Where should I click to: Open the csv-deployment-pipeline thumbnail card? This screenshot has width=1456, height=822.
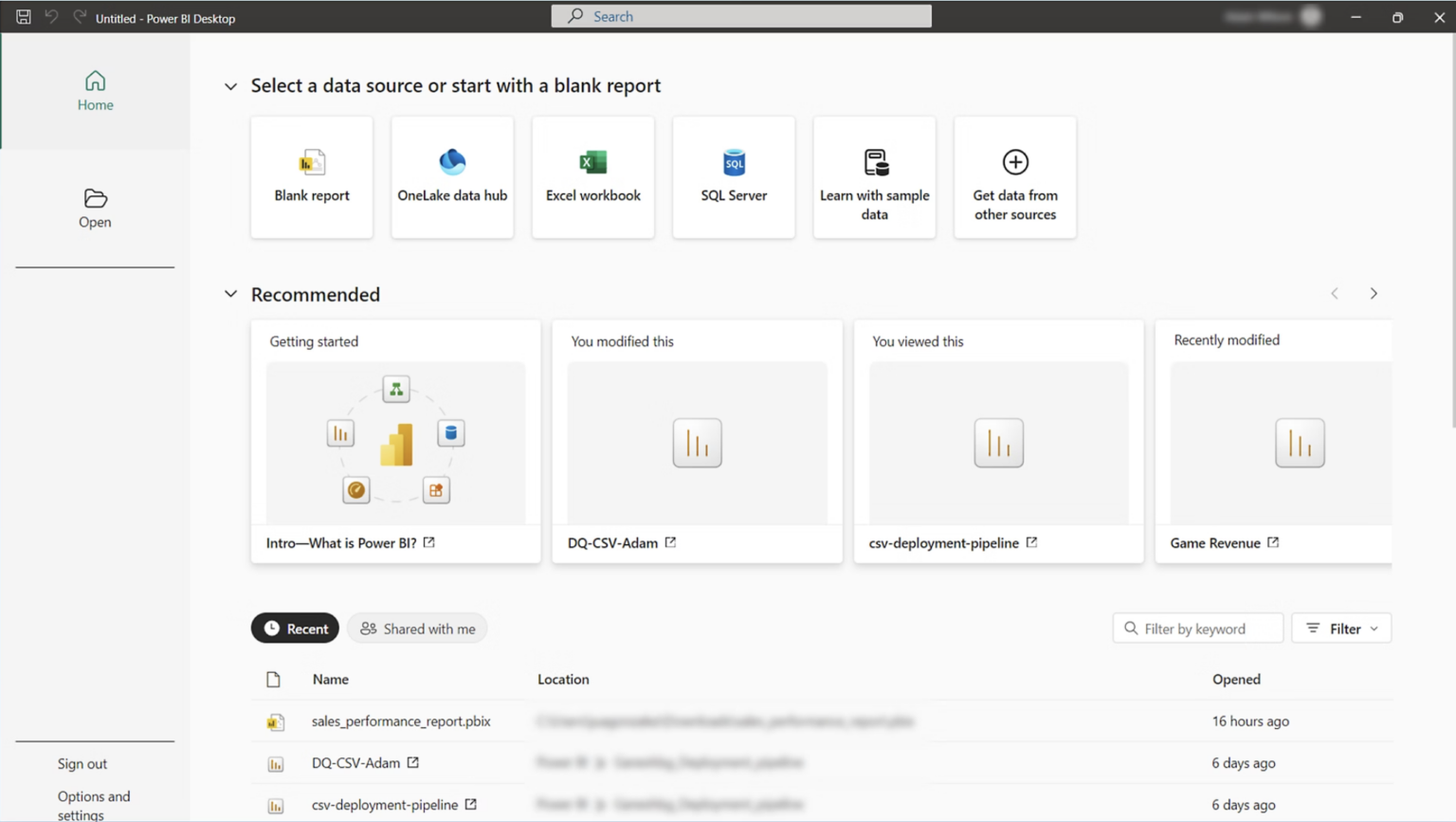pyautogui.click(x=999, y=442)
